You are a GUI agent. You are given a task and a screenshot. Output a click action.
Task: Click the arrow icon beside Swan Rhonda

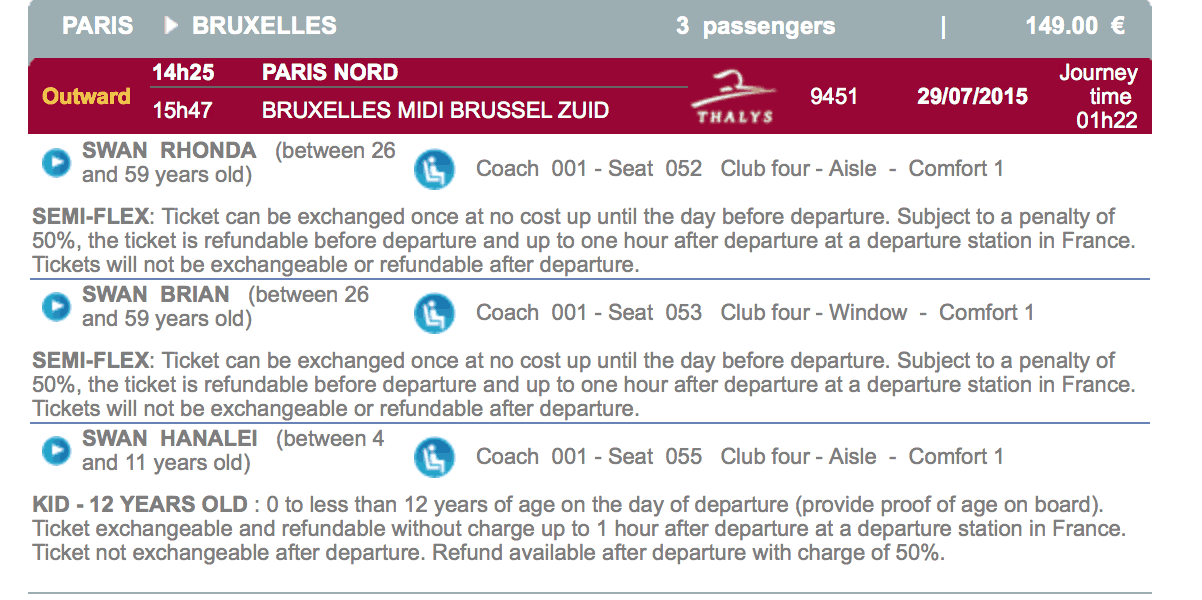56,163
